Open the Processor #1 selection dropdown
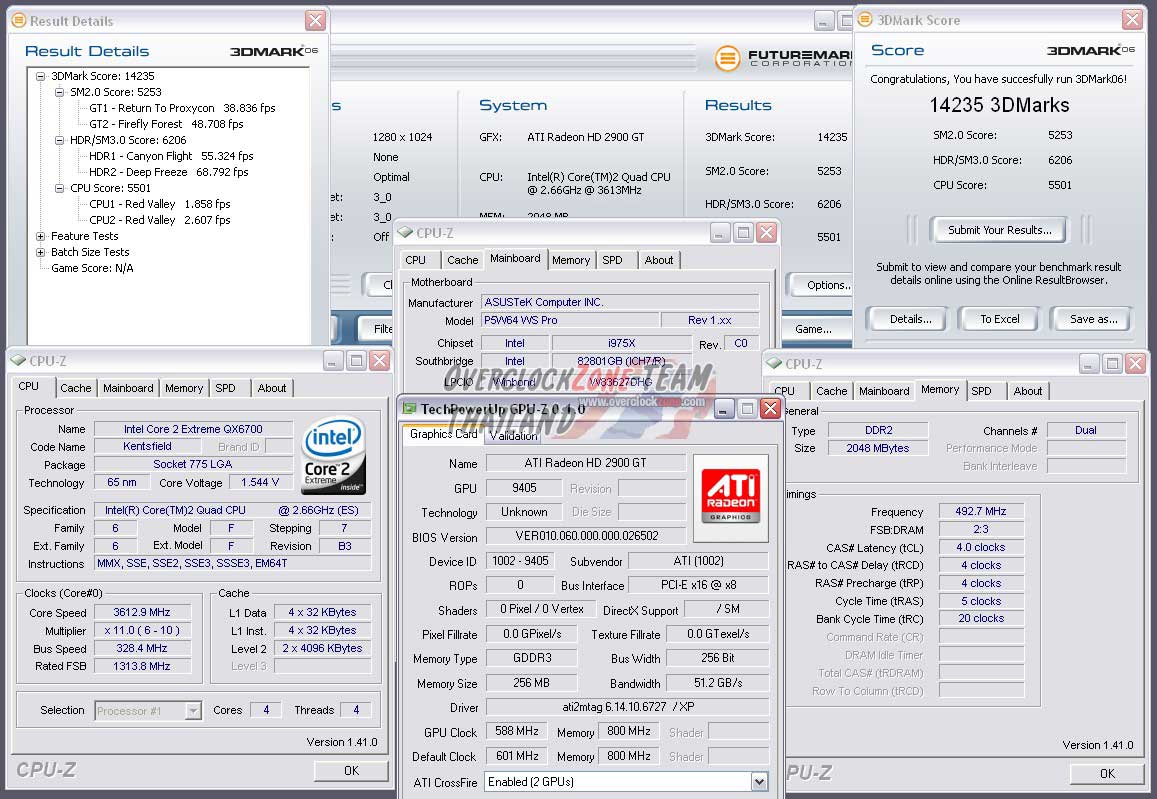Screen dimensions: 1157x799 pos(193,710)
